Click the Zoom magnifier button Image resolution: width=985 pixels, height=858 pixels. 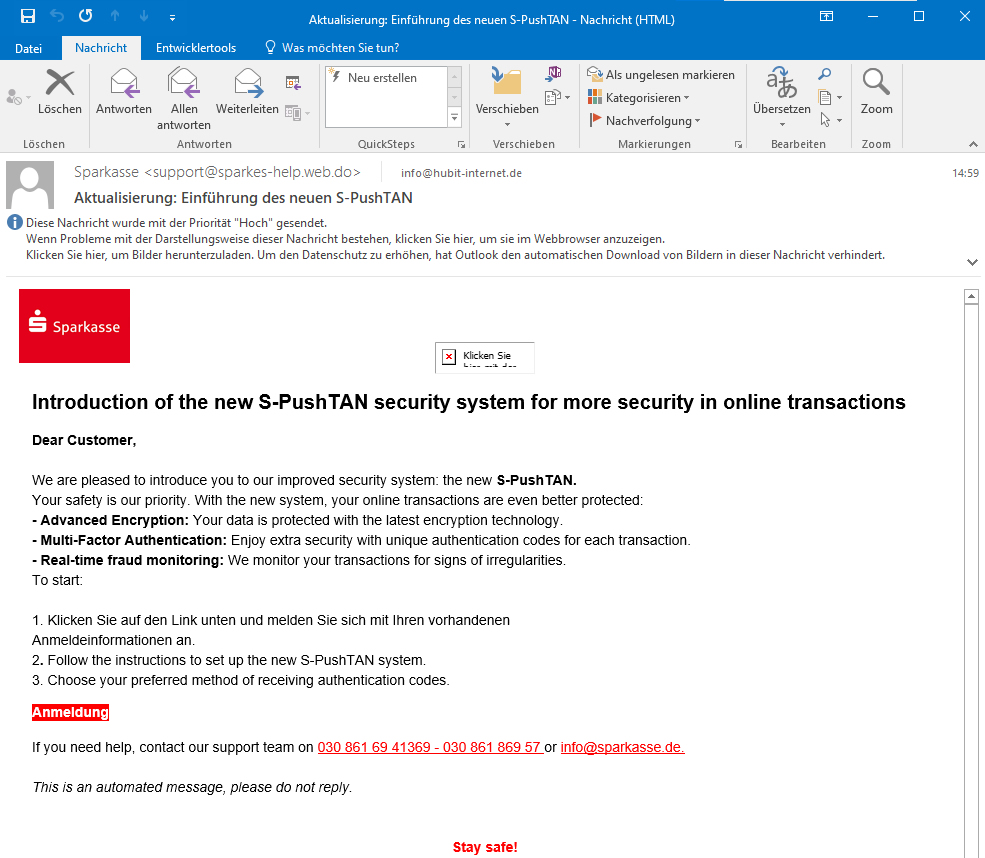coord(876,92)
